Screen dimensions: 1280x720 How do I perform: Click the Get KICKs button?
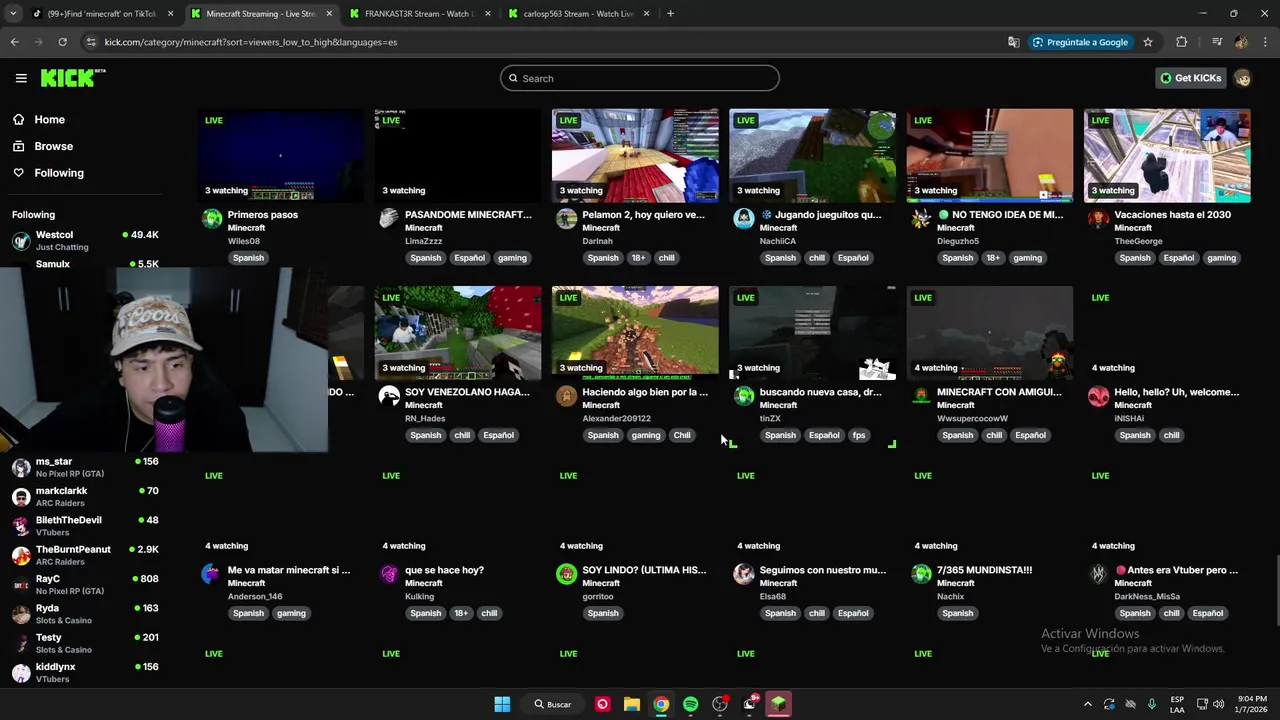1190,78
